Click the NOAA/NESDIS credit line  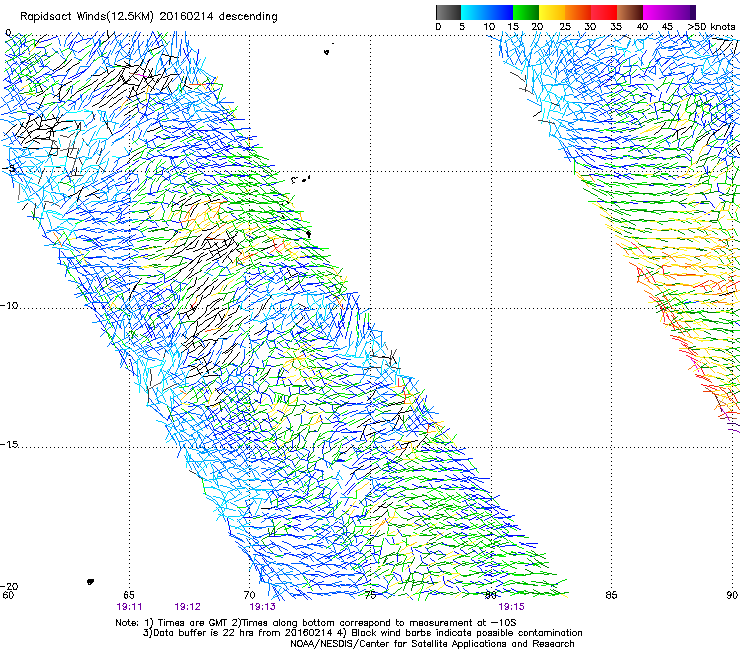click(x=432, y=644)
